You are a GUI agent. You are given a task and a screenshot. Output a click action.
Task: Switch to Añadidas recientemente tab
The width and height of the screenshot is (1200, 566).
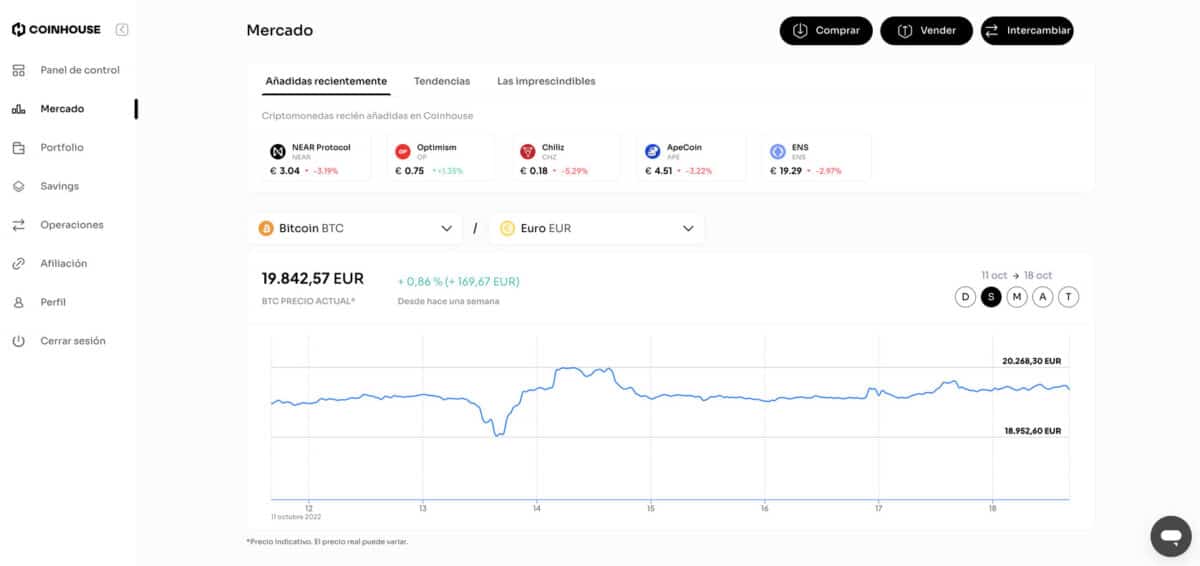326,81
